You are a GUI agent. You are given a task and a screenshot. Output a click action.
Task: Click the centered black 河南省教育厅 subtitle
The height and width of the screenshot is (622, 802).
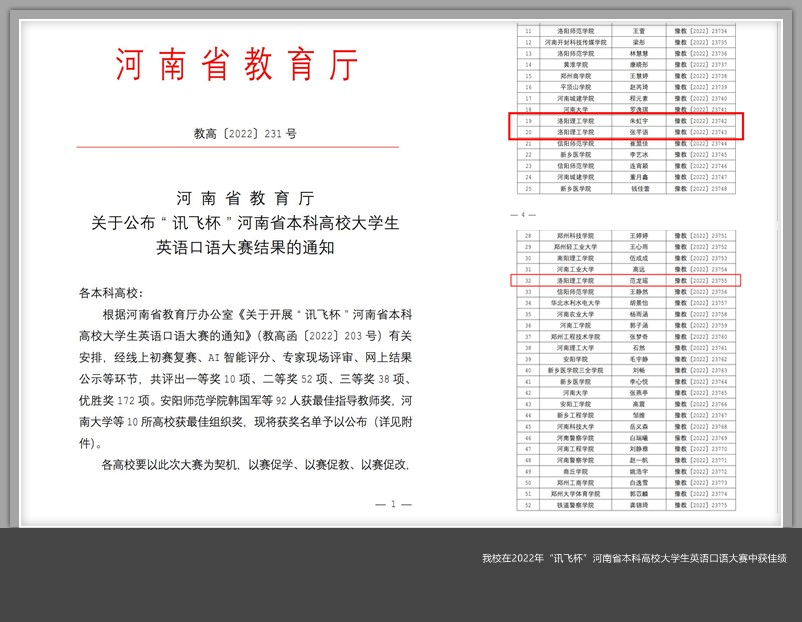pos(244,198)
